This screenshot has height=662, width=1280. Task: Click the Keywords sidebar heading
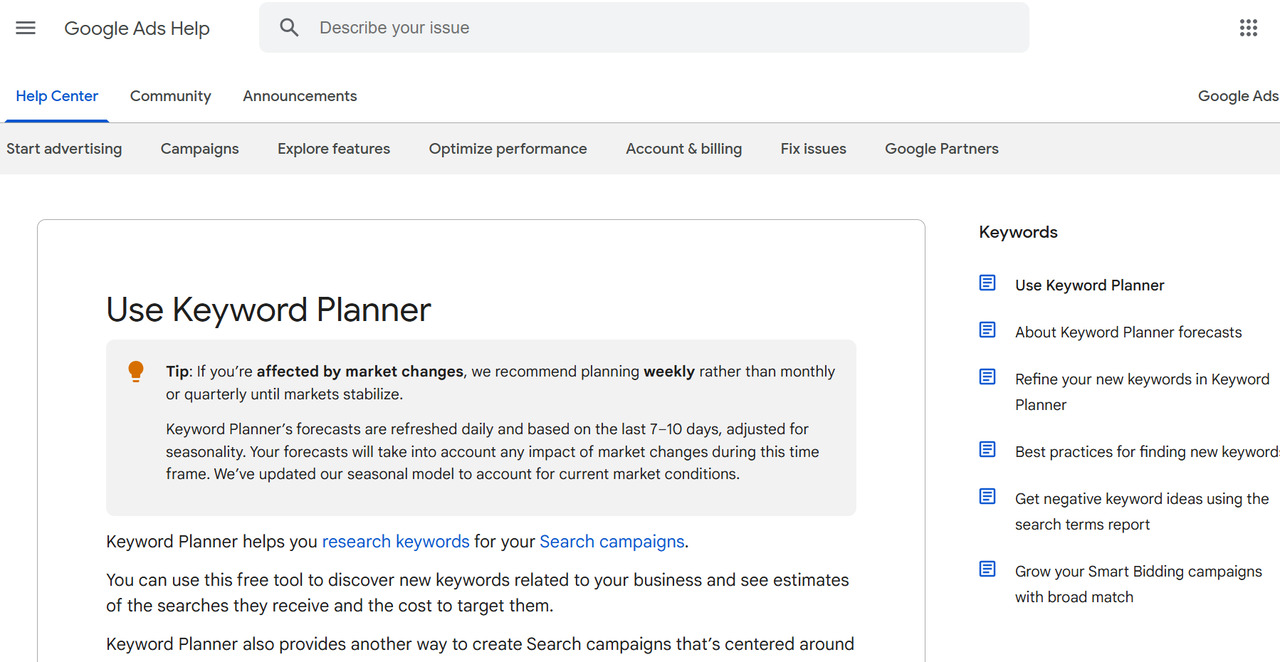point(1018,232)
